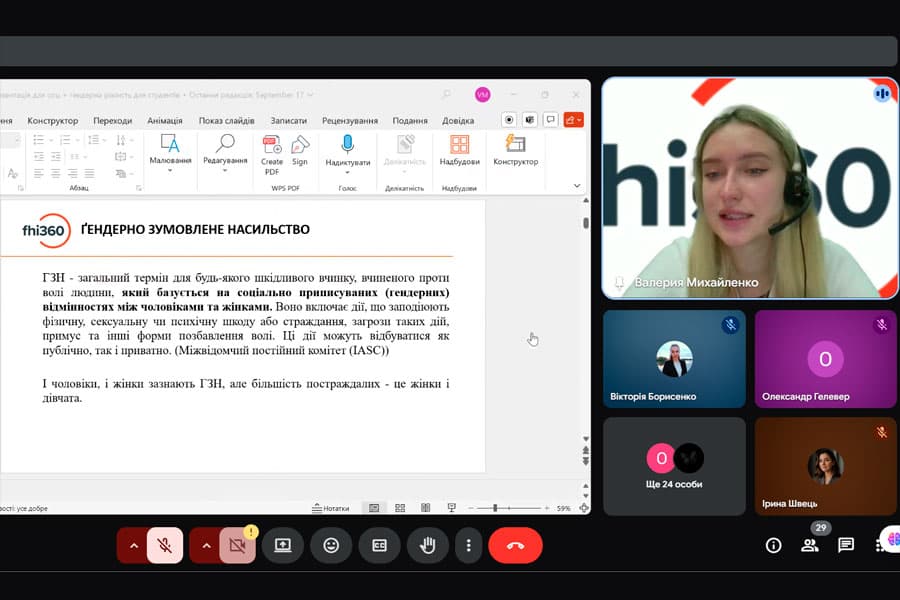Leave the call with red hang-up button
This screenshot has height=600, width=900.
(x=515, y=545)
